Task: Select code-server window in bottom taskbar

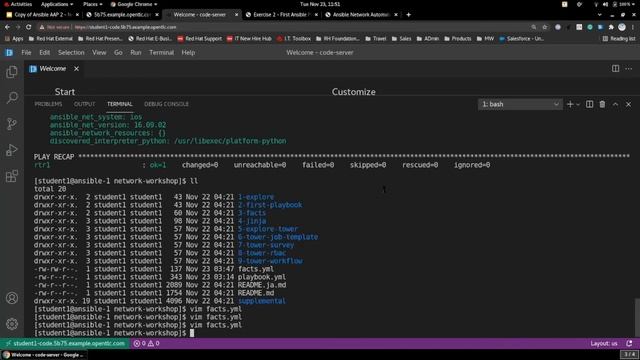Action: [43, 355]
